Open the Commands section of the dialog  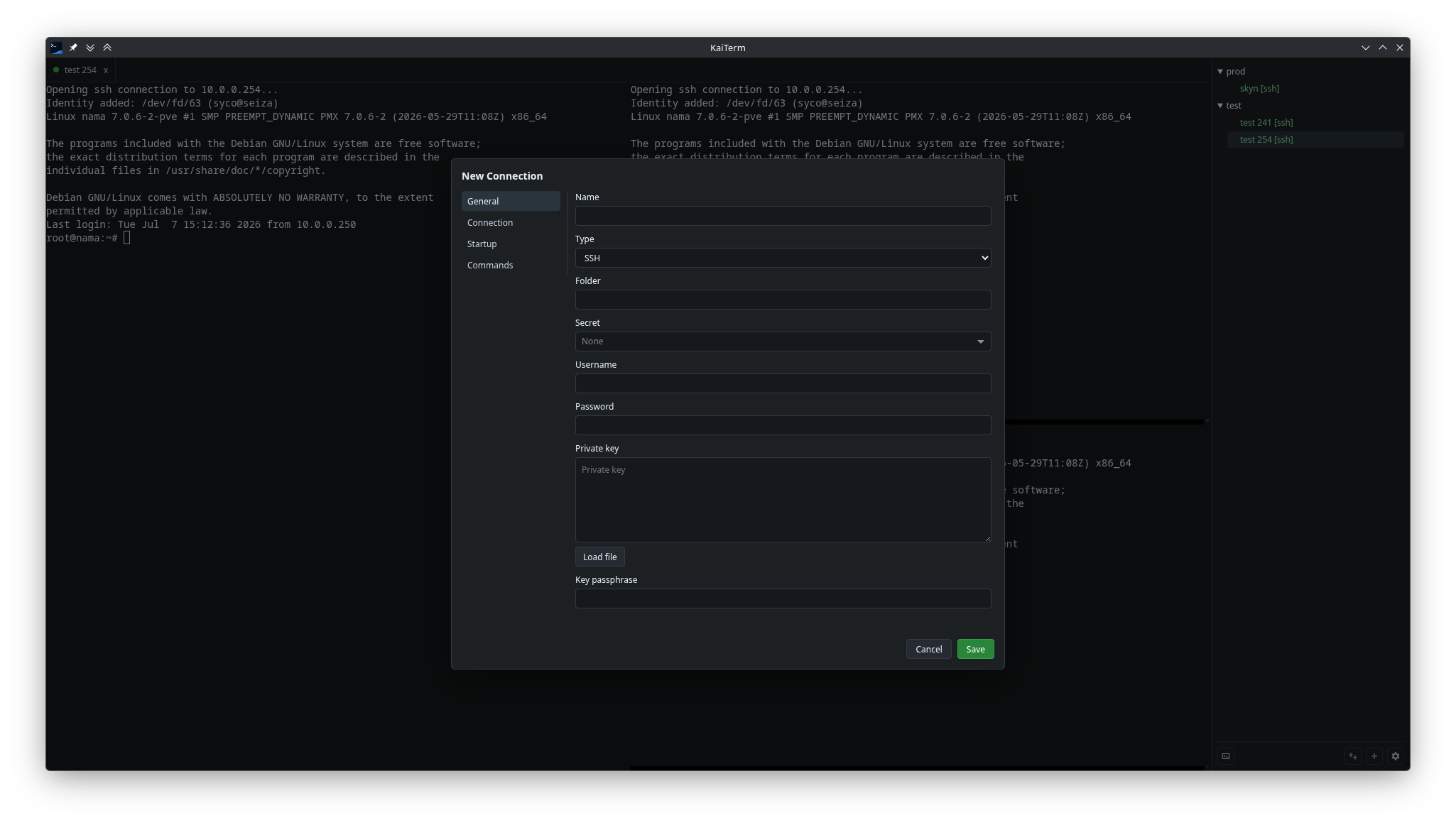click(x=511, y=265)
